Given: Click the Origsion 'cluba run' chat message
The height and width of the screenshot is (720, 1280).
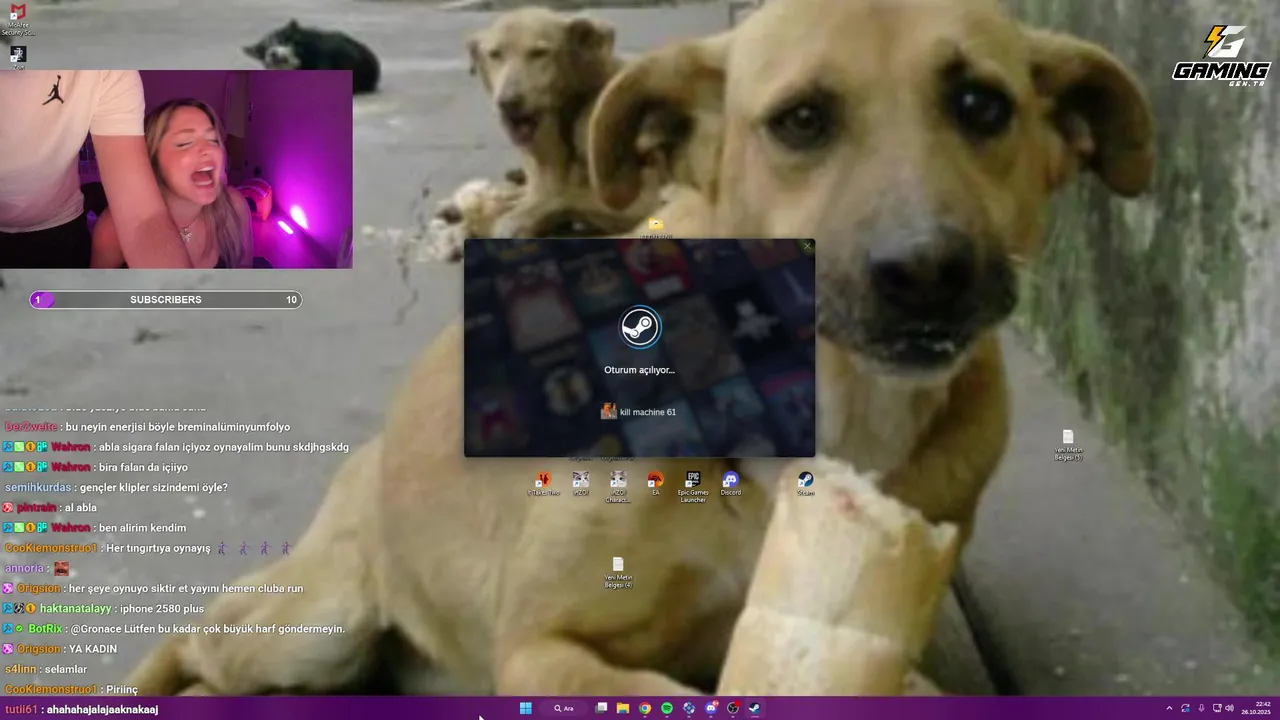Looking at the screenshot, I should tap(152, 588).
